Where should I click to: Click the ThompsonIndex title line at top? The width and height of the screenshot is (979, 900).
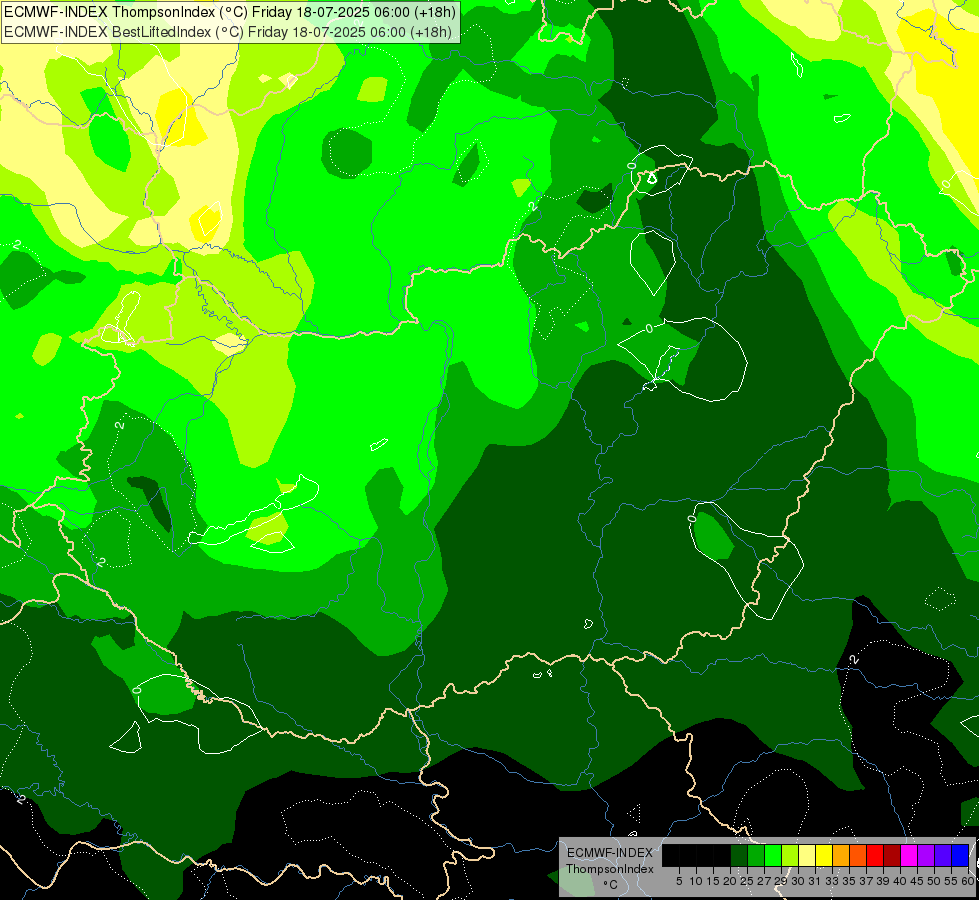(230, 12)
